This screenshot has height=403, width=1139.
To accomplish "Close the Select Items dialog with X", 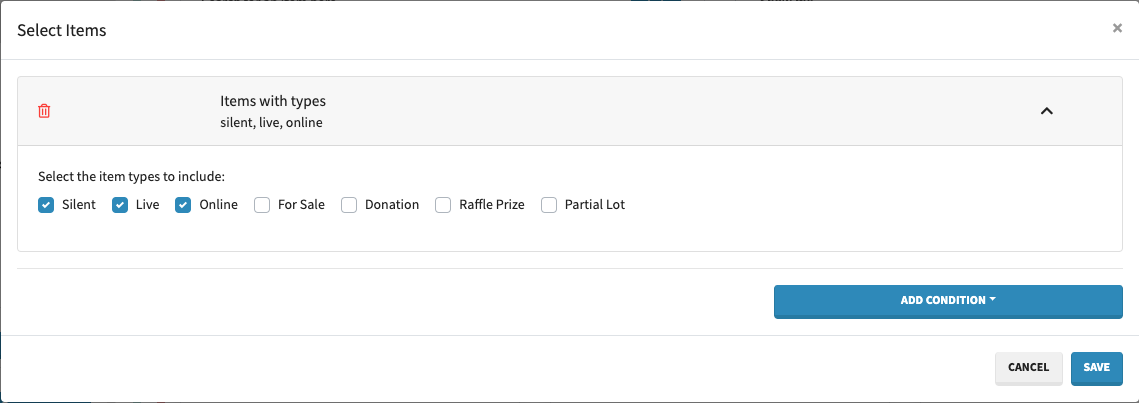I will [x=1117, y=29].
